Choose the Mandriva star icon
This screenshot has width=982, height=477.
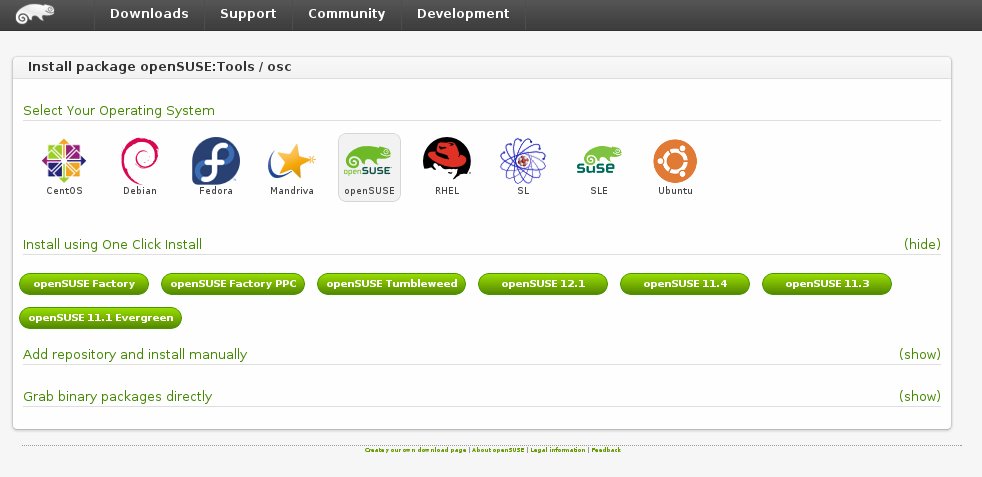291,162
